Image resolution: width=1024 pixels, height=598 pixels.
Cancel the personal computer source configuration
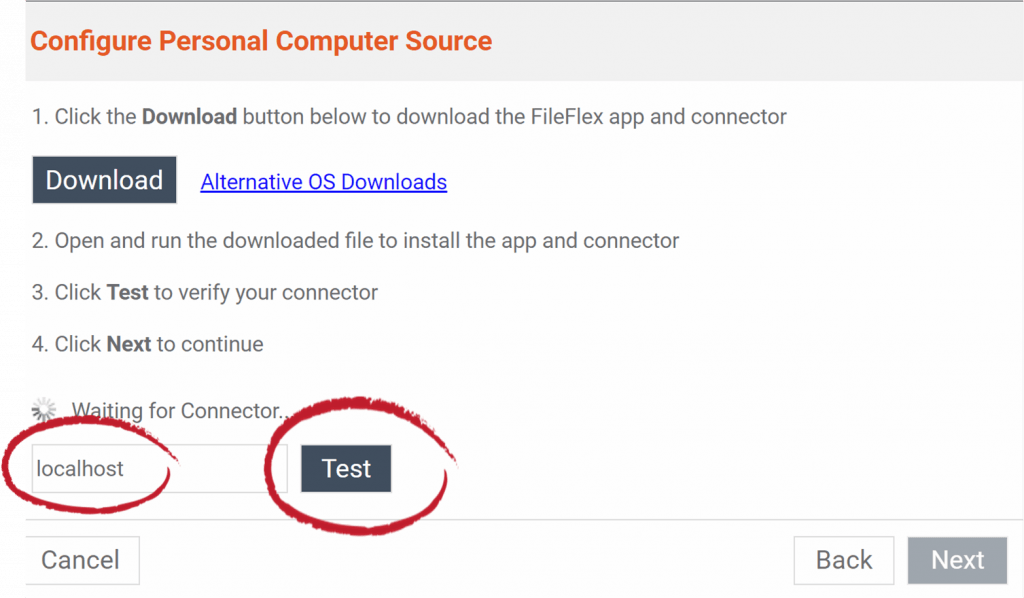click(82, 560)
